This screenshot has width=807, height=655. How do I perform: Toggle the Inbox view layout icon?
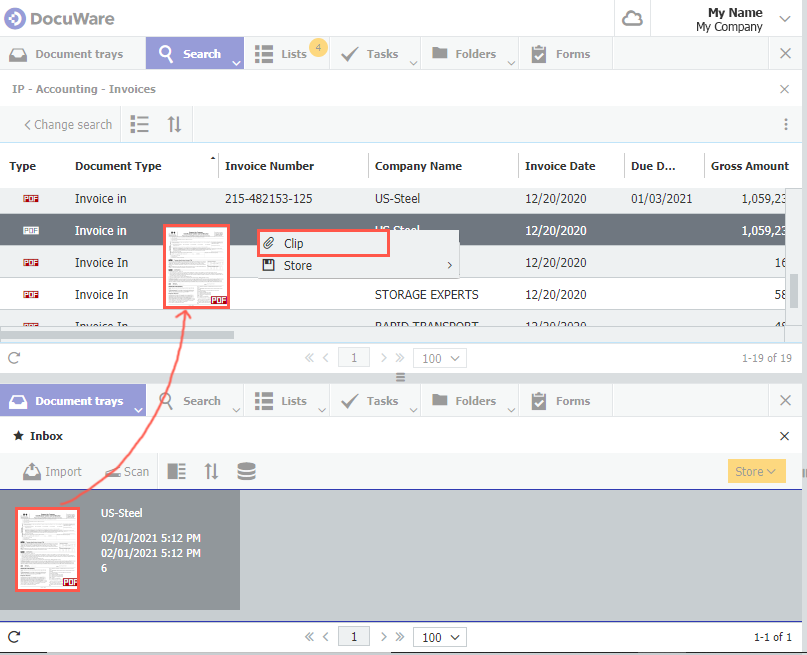click(177, 471)
